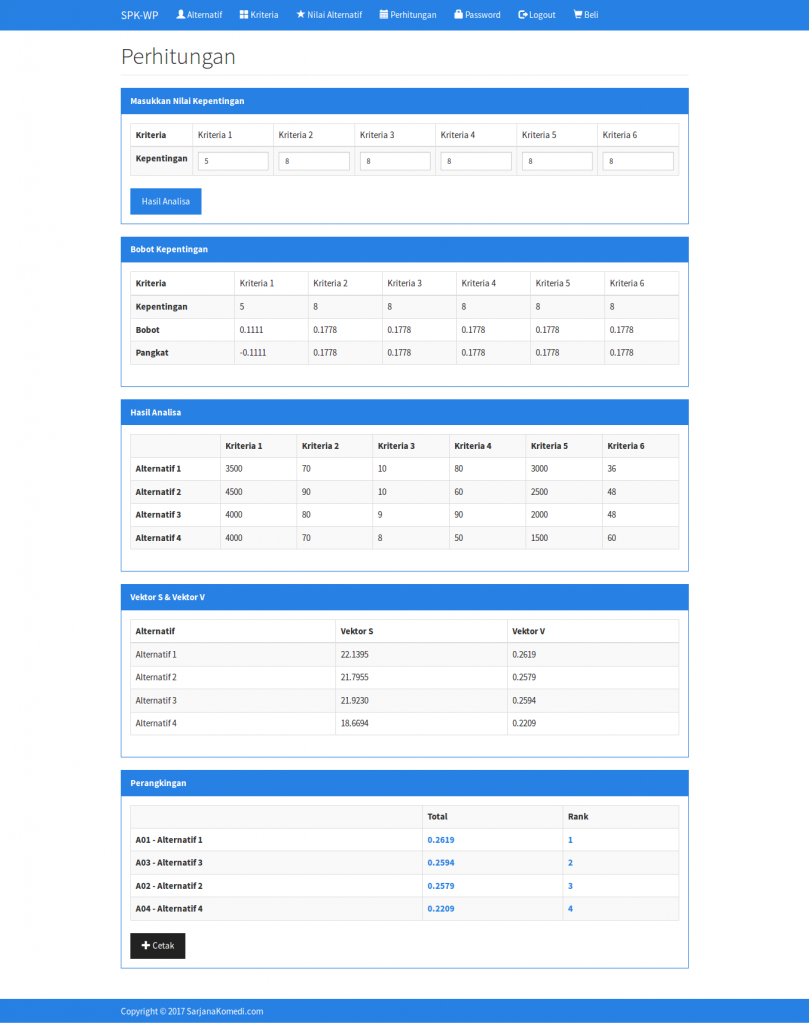
Task: Go to the Kriteria menu
Action: pyautogui.click(x=259, y=14)
